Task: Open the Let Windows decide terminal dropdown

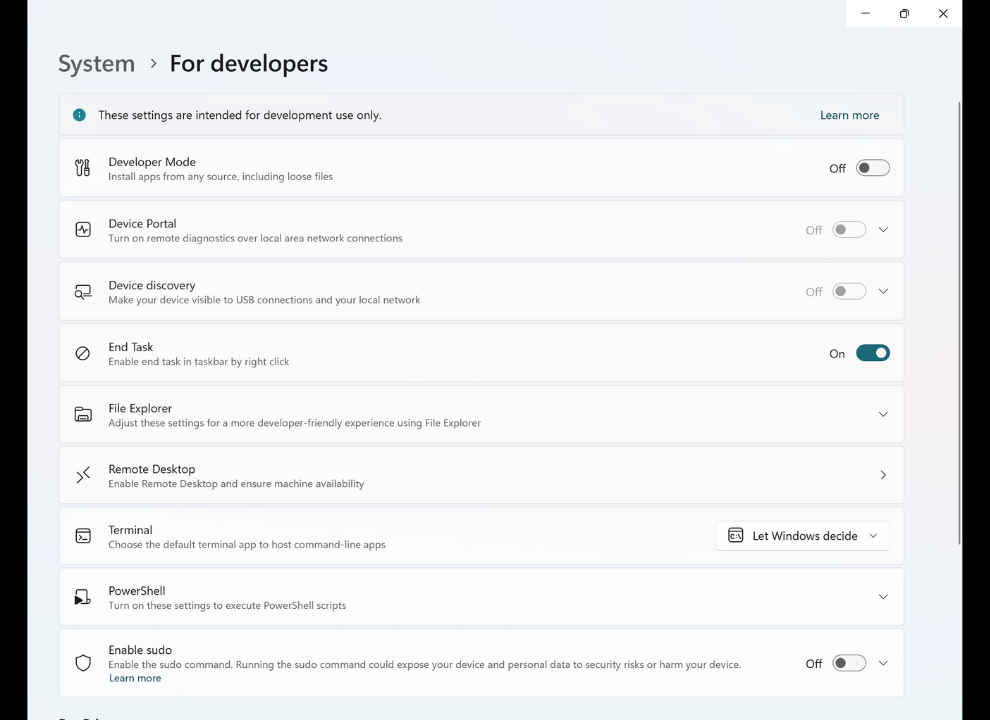Action: point(803,536)
